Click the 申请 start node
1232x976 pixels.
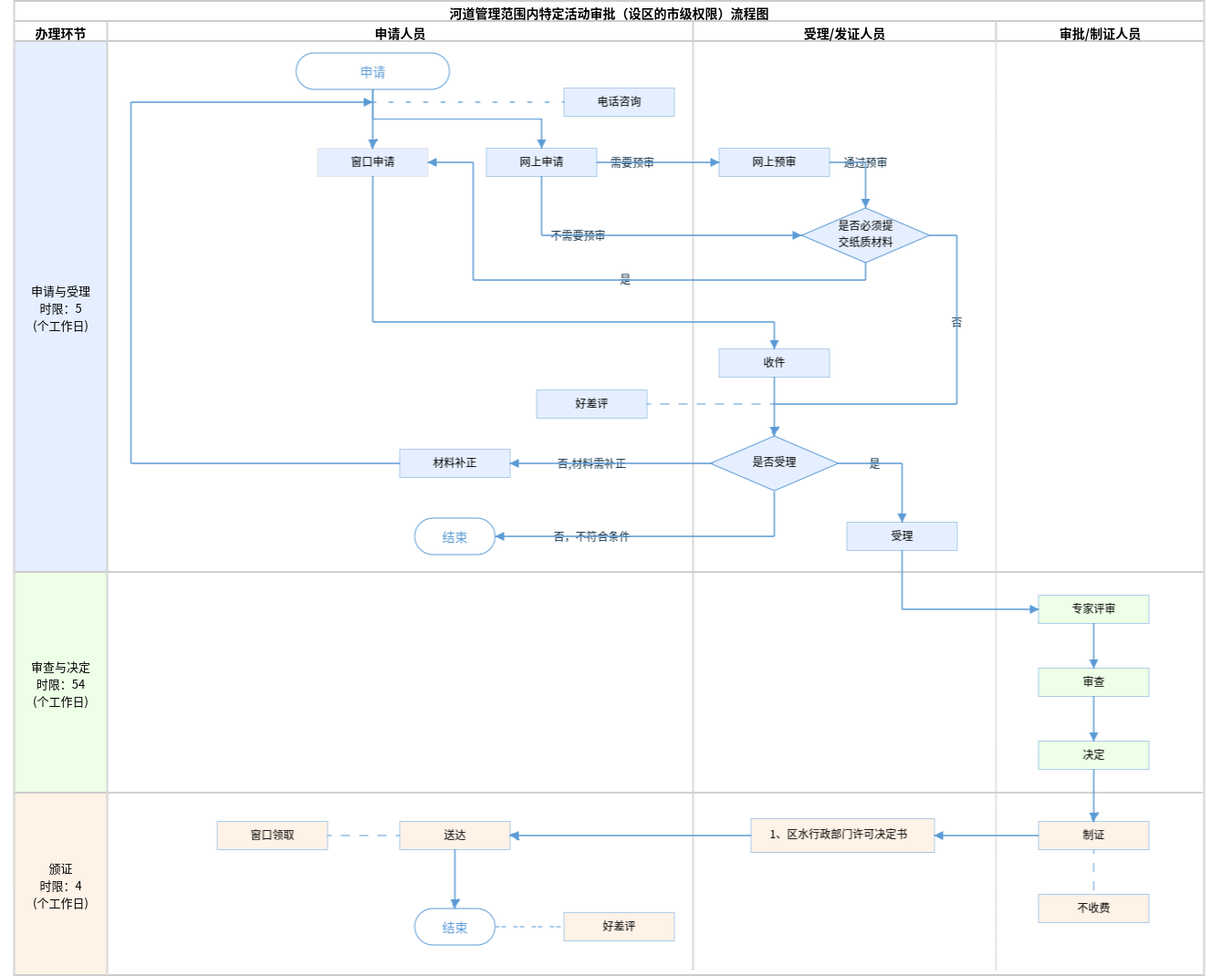pyautogui.click(x=372, y=71)
